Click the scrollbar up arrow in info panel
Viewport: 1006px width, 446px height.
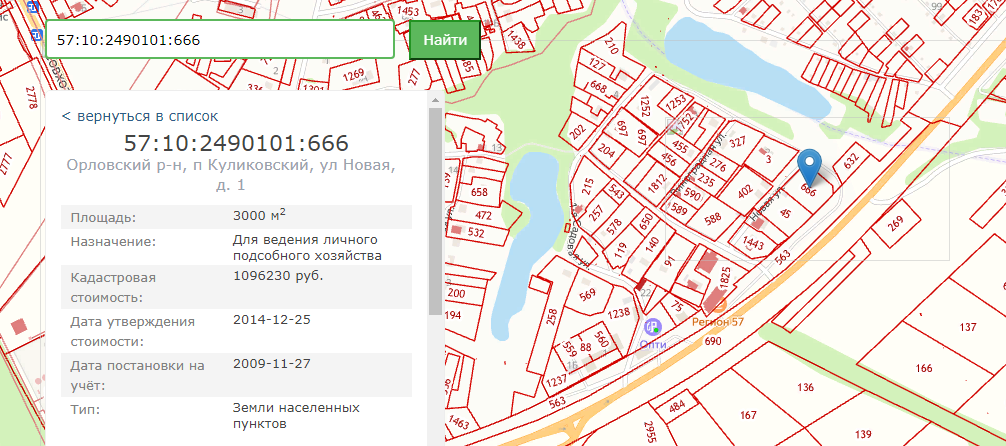pos(436,99)
